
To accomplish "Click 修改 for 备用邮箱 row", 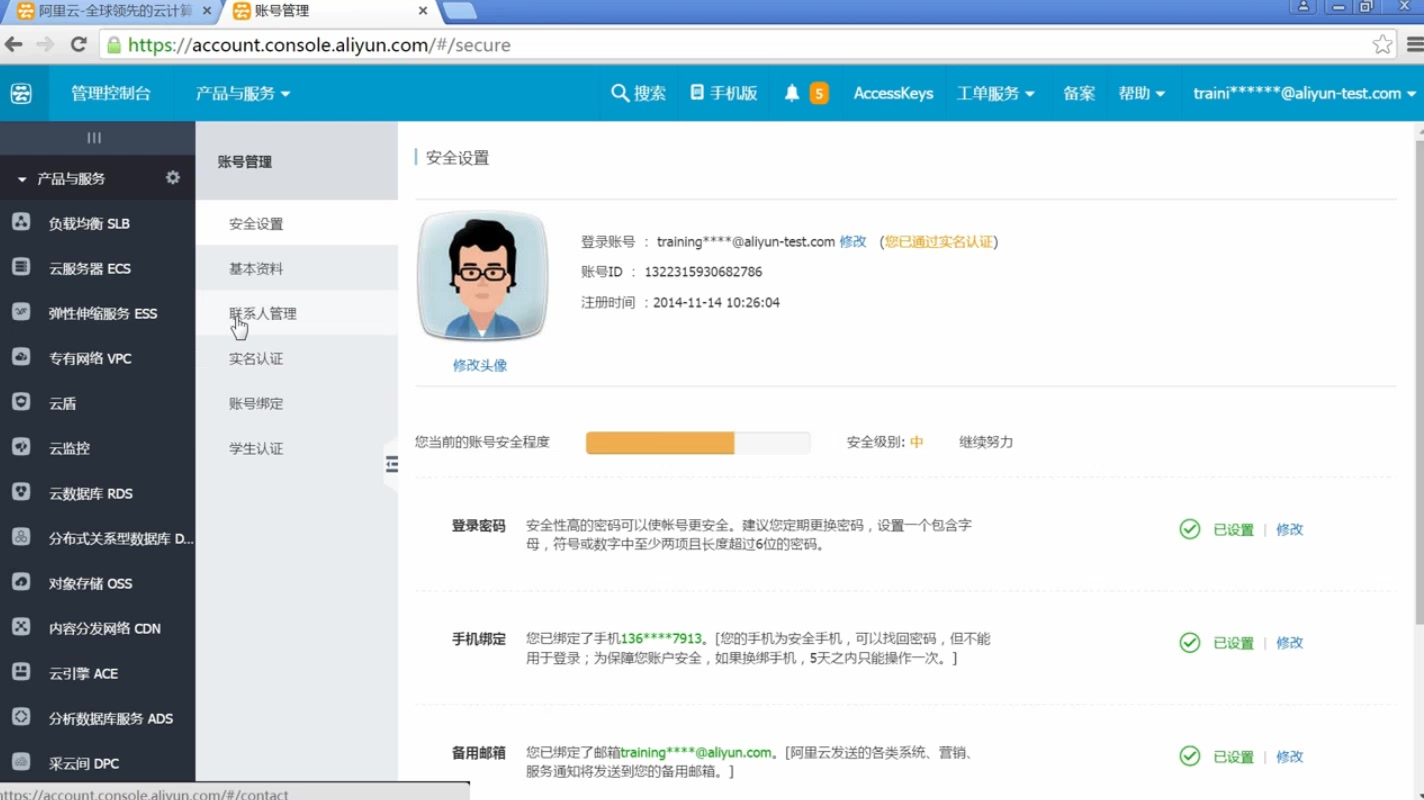I will 1289,756.
